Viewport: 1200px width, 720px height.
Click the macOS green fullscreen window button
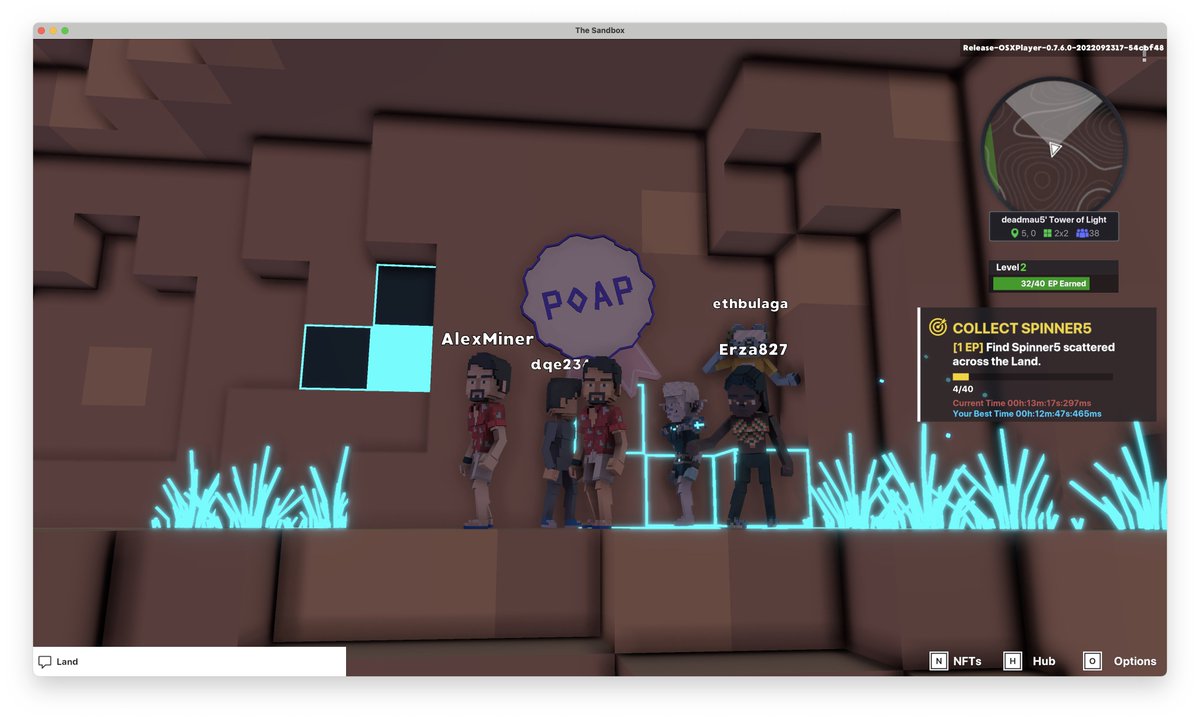coord(65,31)
